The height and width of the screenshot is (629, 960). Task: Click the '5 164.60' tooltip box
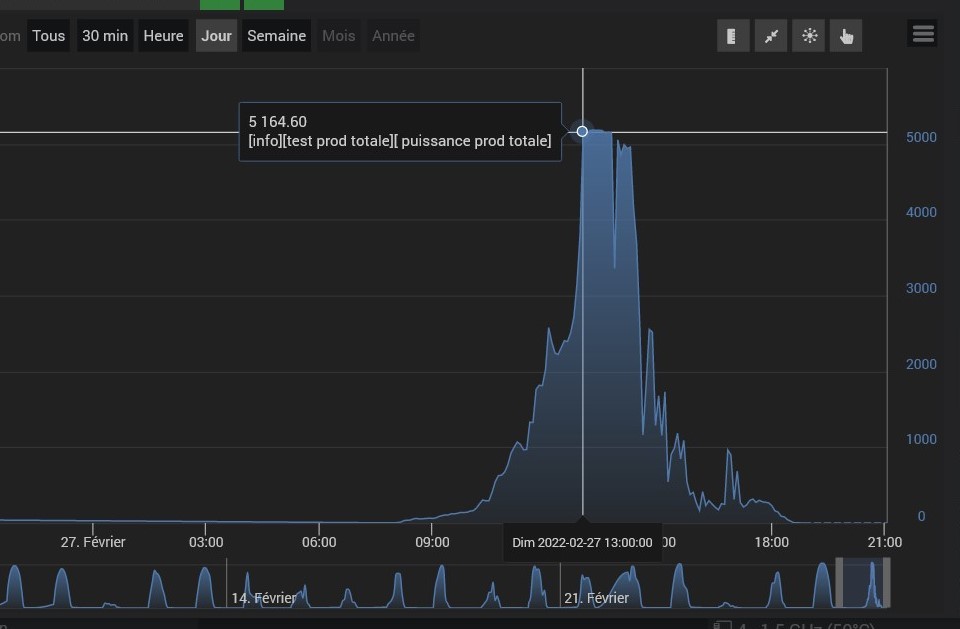click(x=400, y=131)
